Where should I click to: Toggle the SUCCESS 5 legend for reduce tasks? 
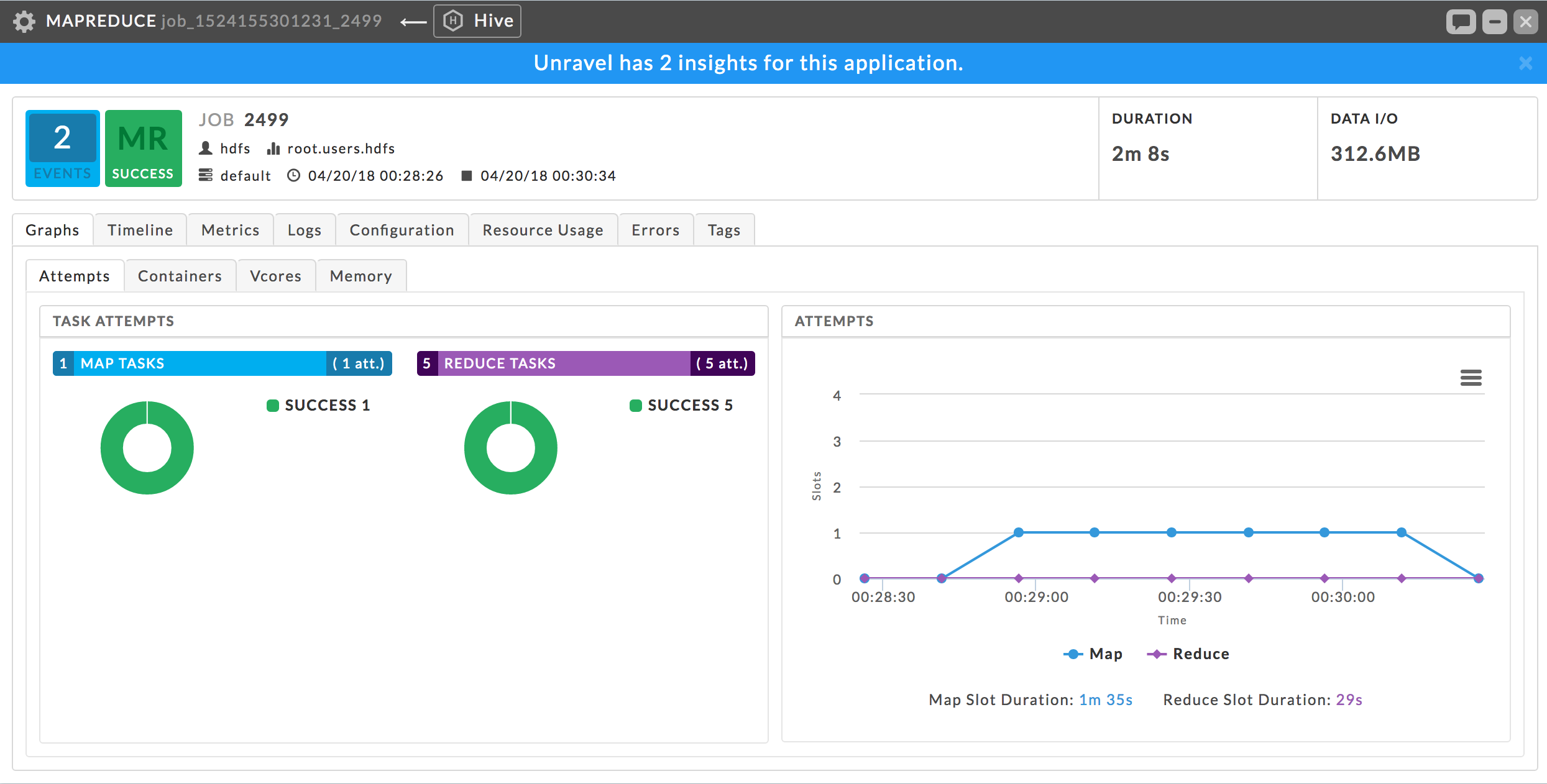click(x=682, y=405)
